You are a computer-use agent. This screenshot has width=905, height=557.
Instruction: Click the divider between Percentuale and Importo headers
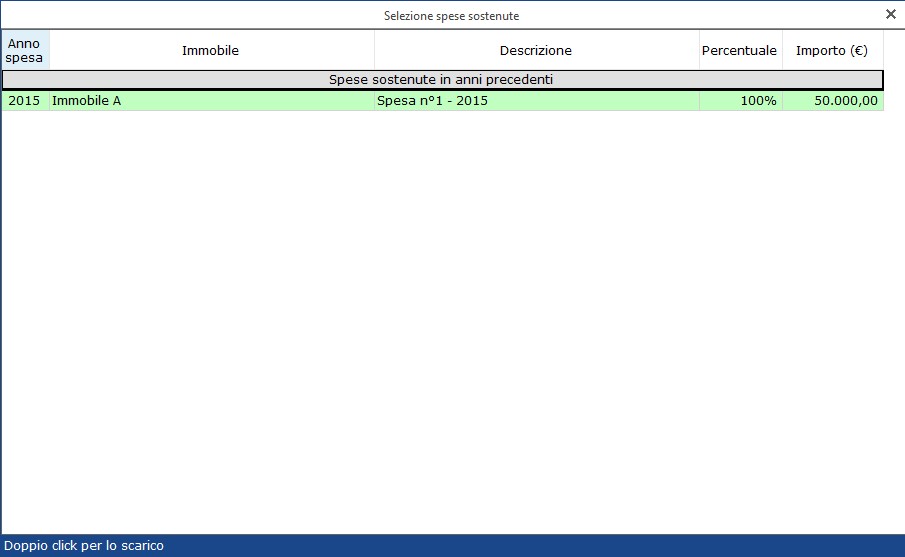781,50
